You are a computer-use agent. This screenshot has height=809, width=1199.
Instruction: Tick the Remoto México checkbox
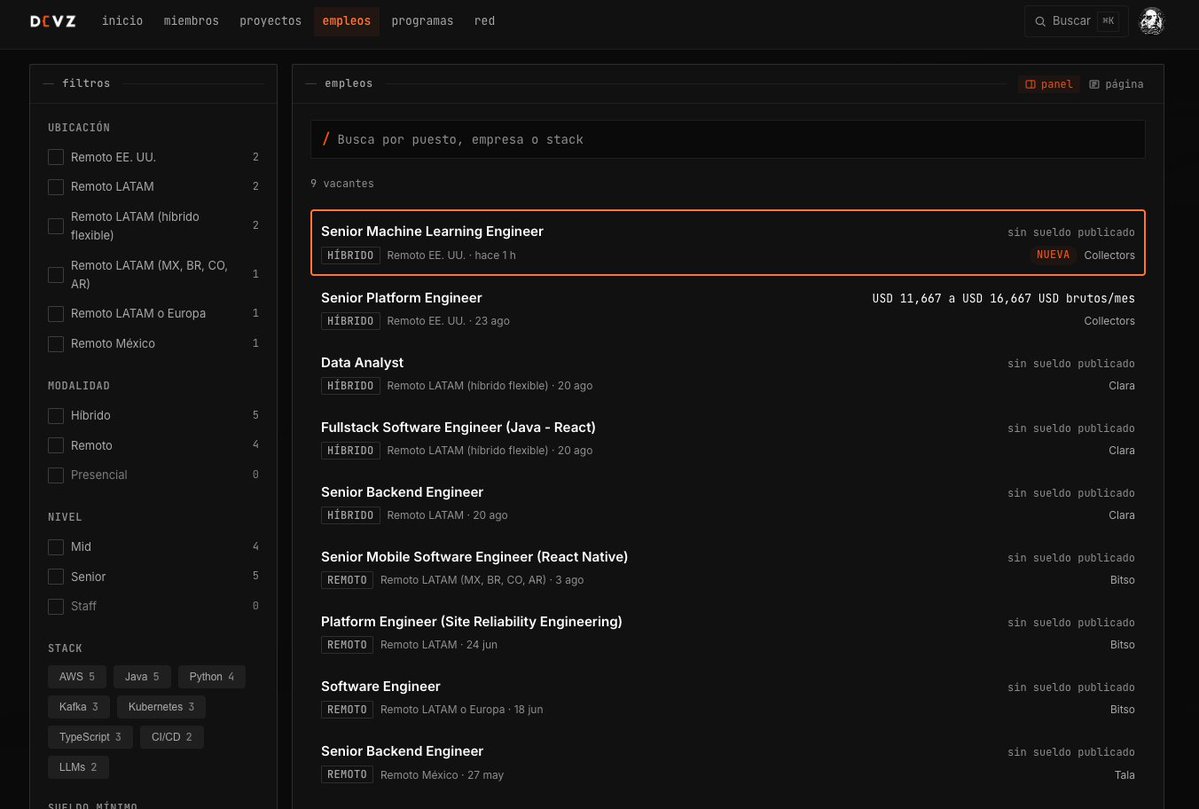(x=56, y=344)
